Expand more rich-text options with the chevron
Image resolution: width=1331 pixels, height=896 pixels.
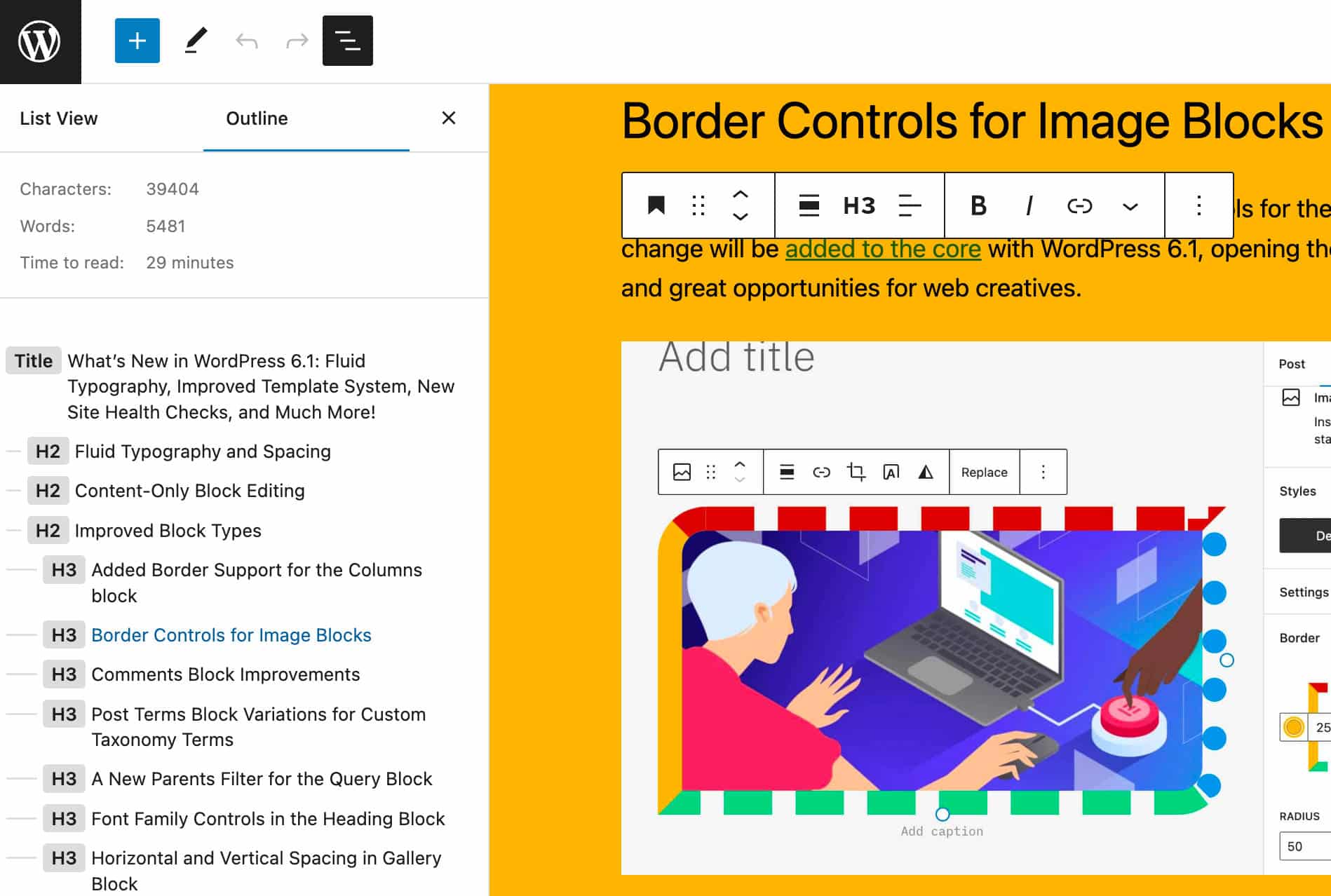click(x=1130, y=205)
